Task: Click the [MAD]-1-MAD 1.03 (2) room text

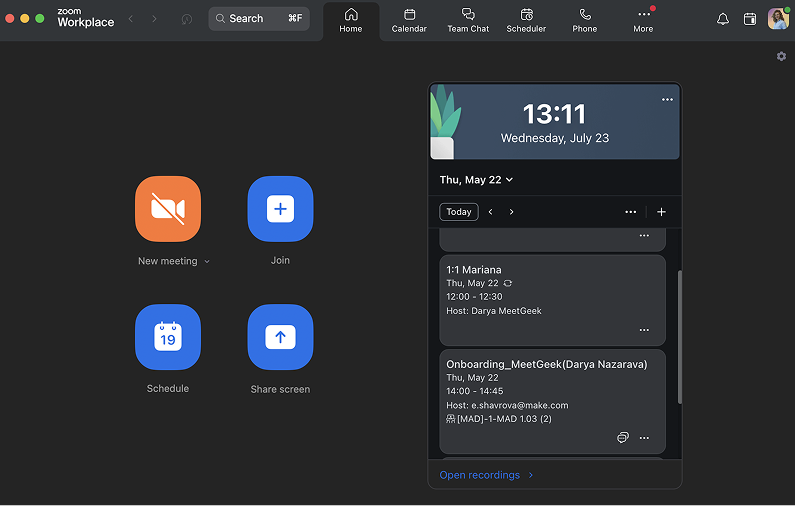Action: [x=504, y=419]
